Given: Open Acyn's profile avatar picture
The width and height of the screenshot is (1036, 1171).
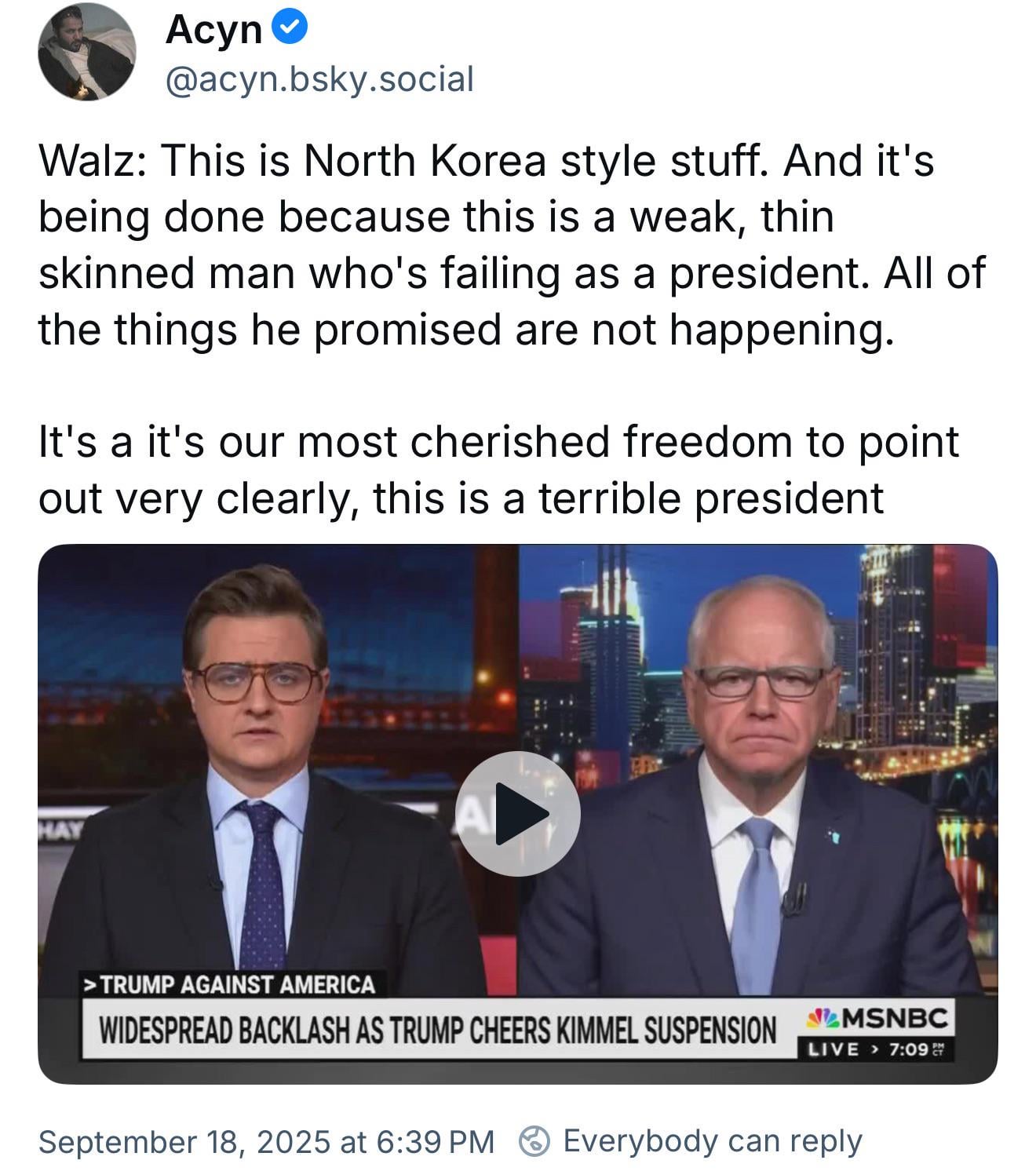Looking at the screenshot, I should click(x=87, y=51).
